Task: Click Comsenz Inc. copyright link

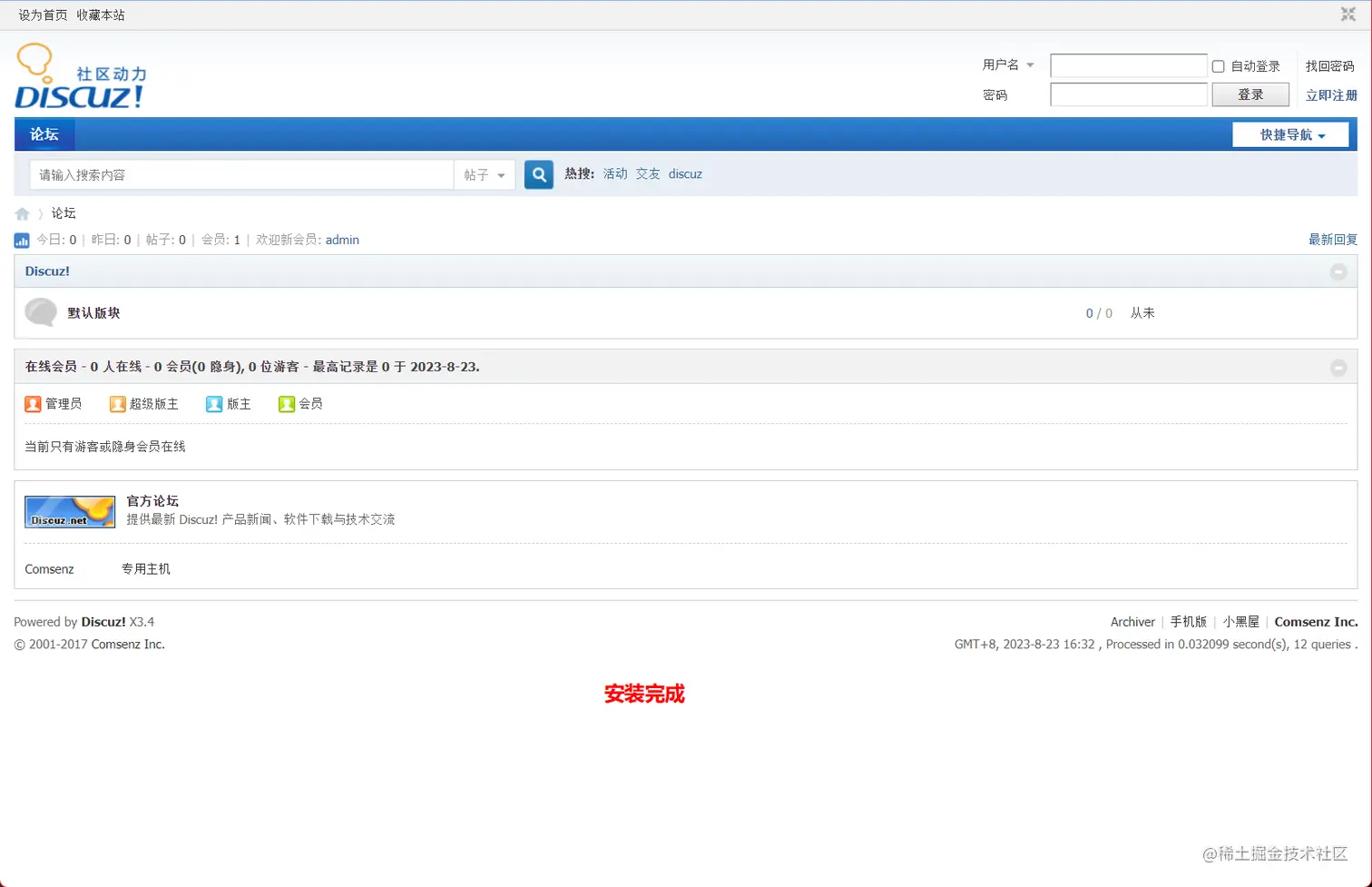Action: tap(128, 645)
